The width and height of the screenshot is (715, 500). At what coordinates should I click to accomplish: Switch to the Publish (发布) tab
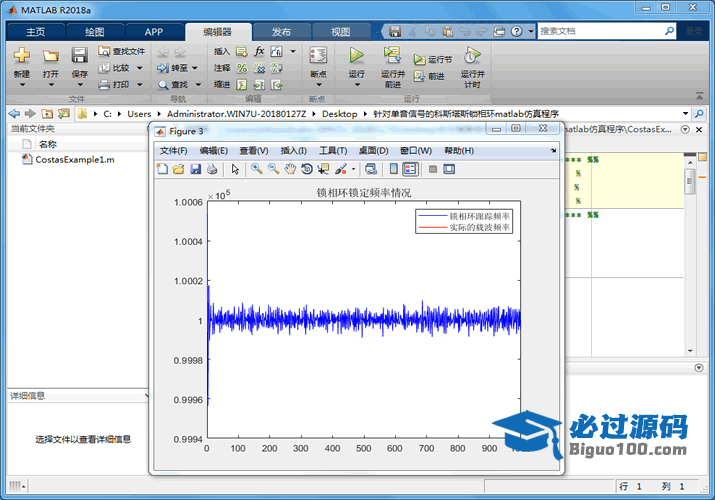(x=281, y=32)
